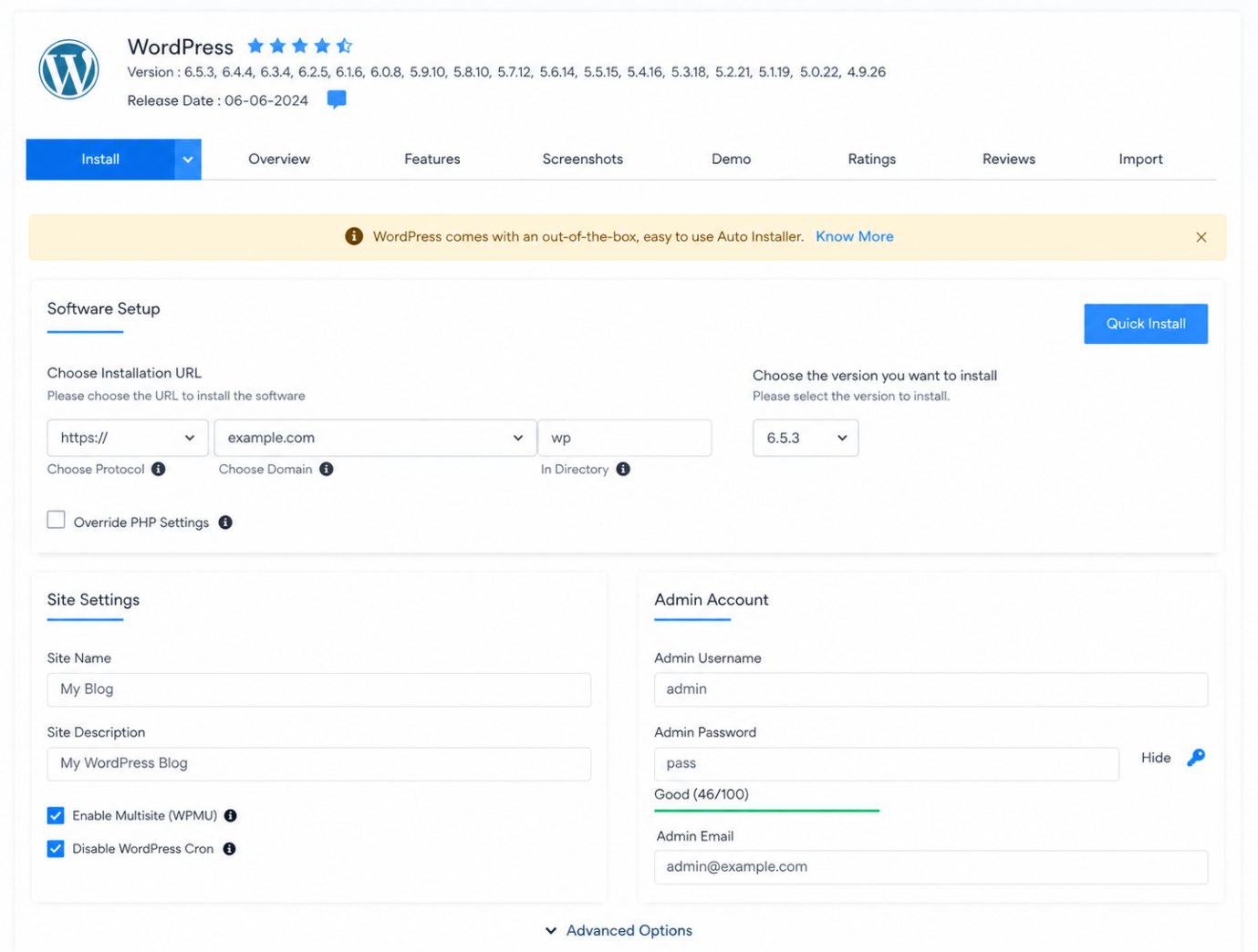Enable the Override PHP Settings checkbox
1258x952 pixels.
57,520
